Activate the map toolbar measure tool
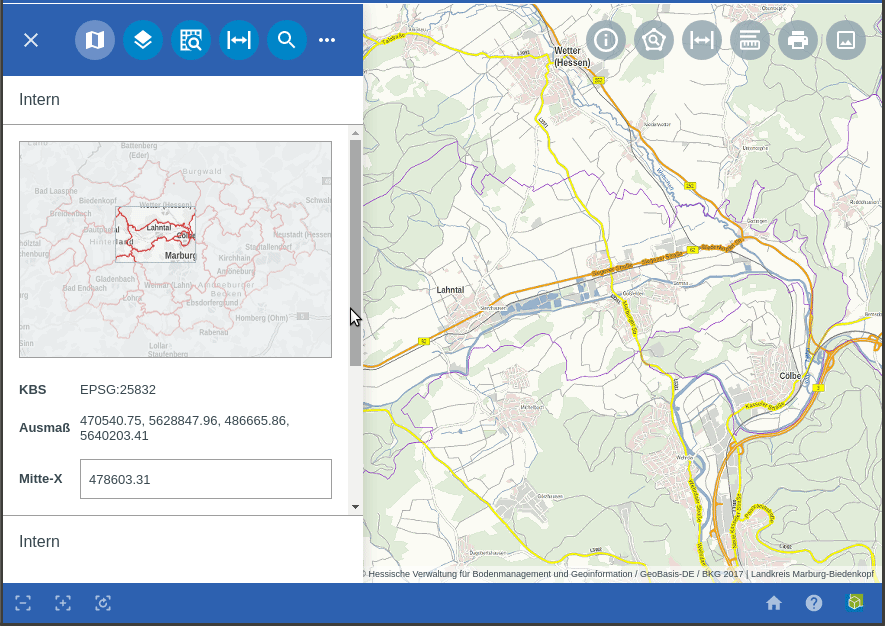 702,40
